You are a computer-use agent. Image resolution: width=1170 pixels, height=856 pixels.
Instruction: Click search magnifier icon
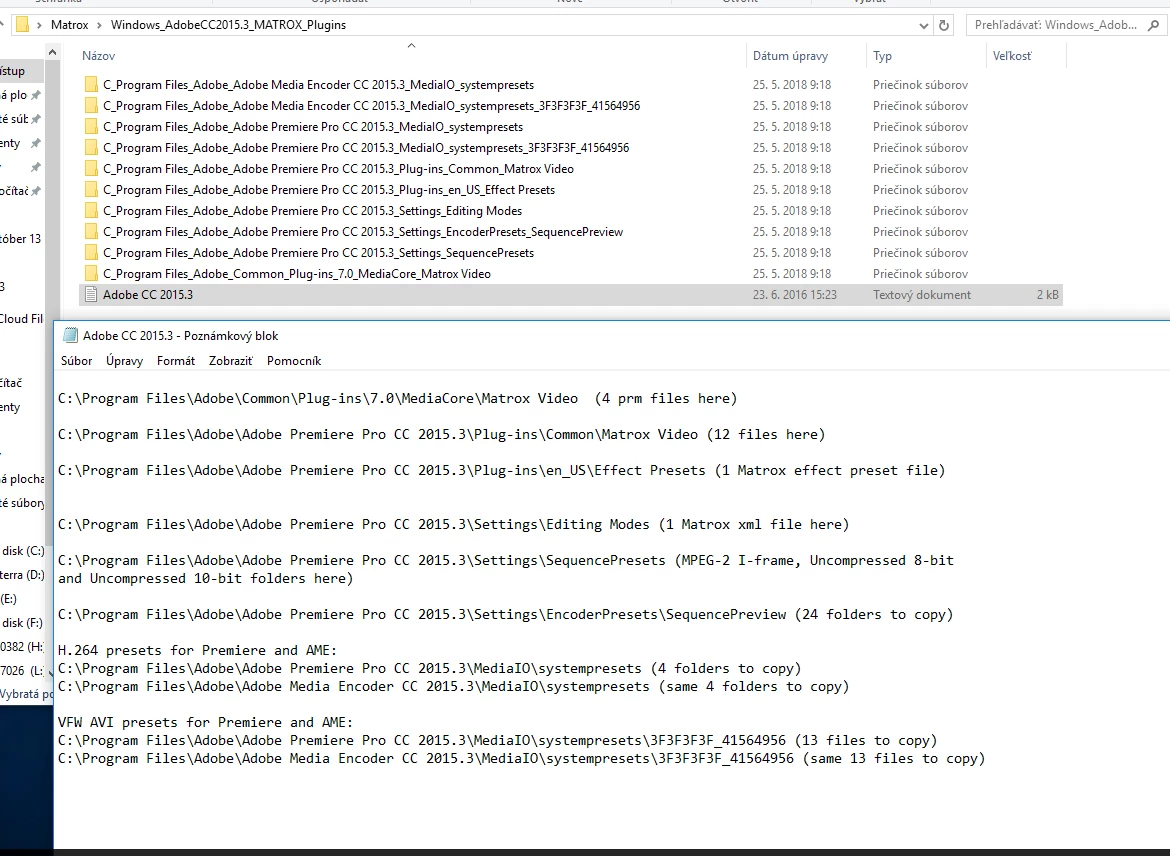click(1153, 25)
